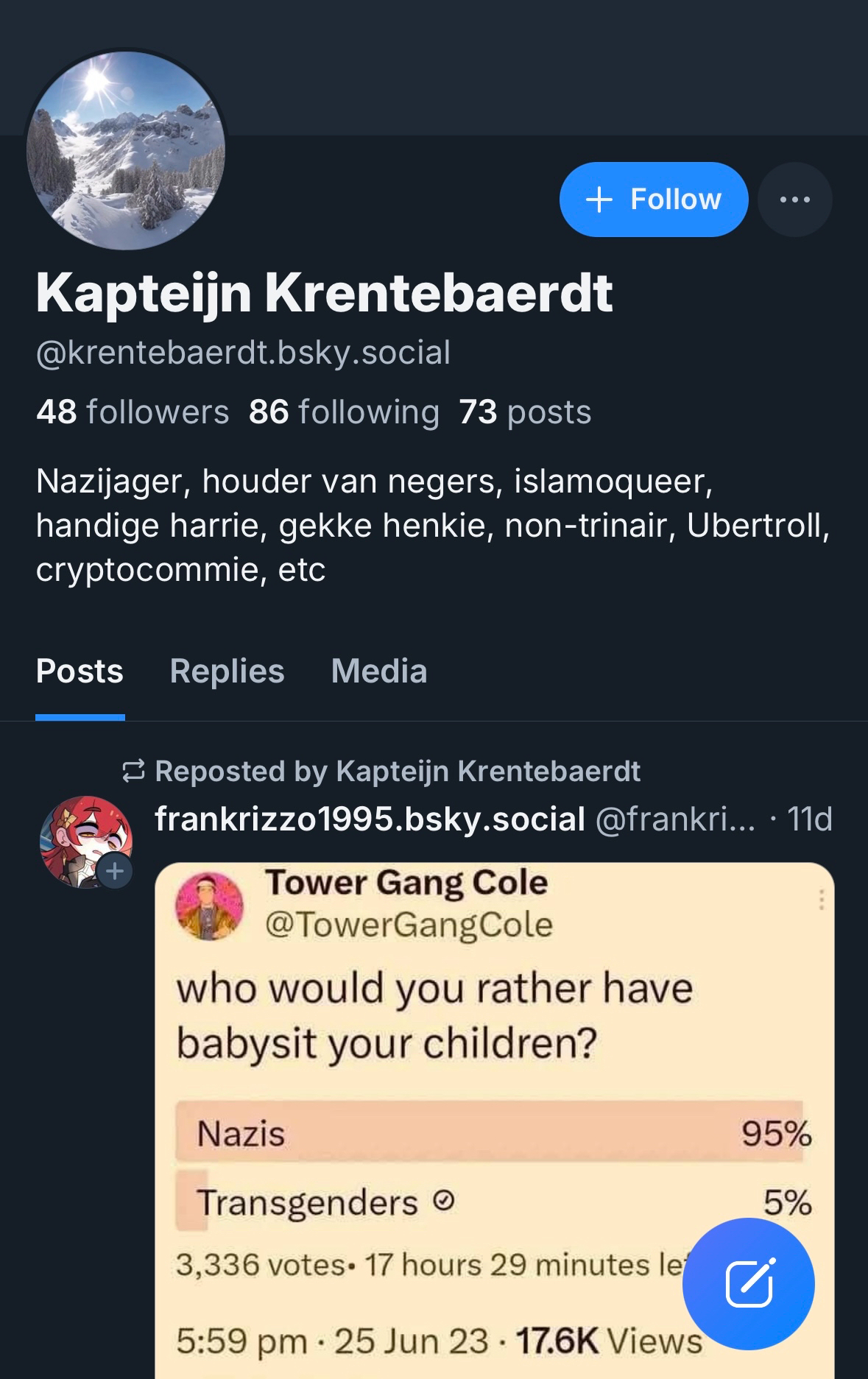View the 86 following list

(x=344, y=412)
